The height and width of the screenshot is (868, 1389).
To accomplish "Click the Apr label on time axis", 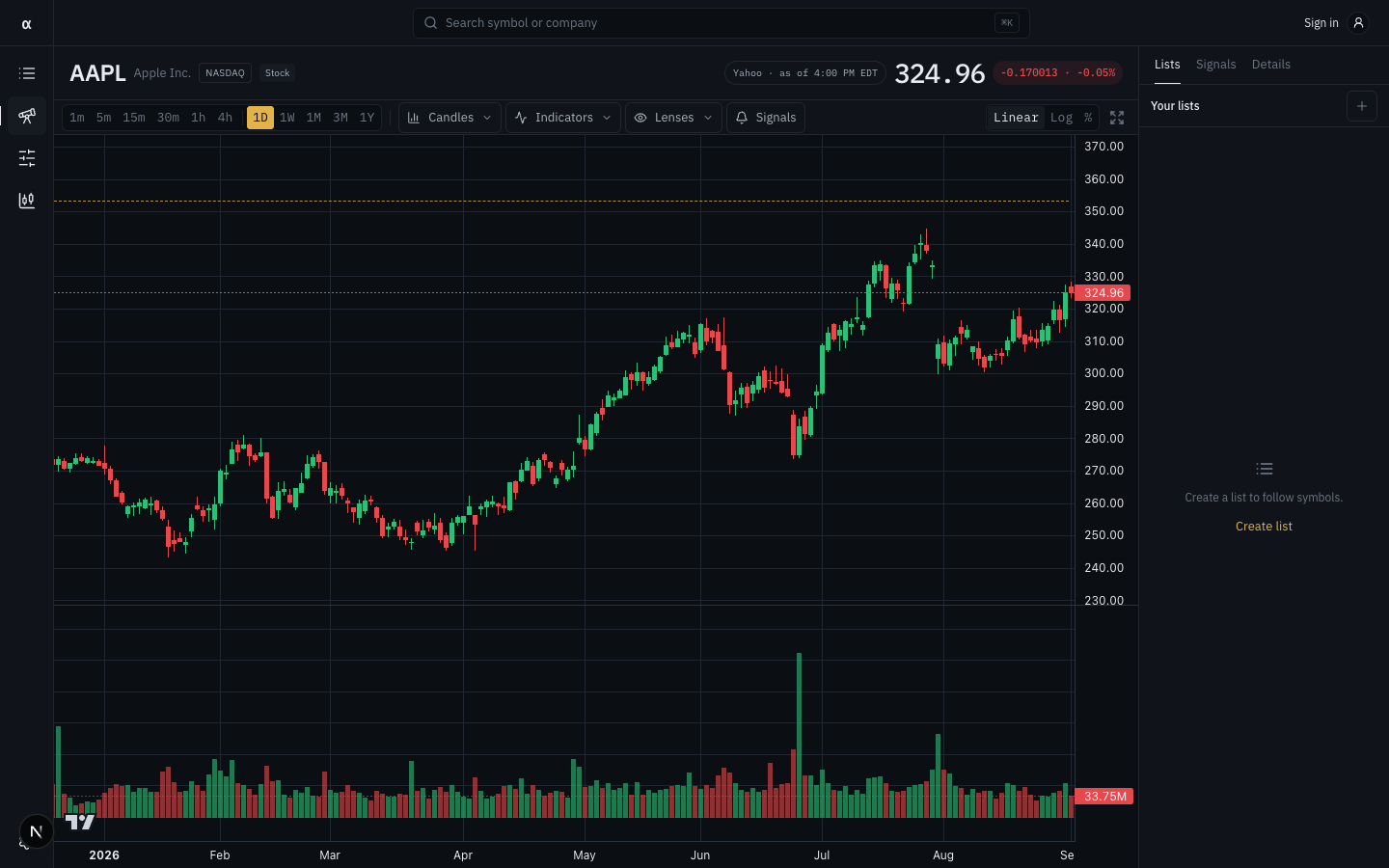I will pyautogui.click(x=463, y=855).
